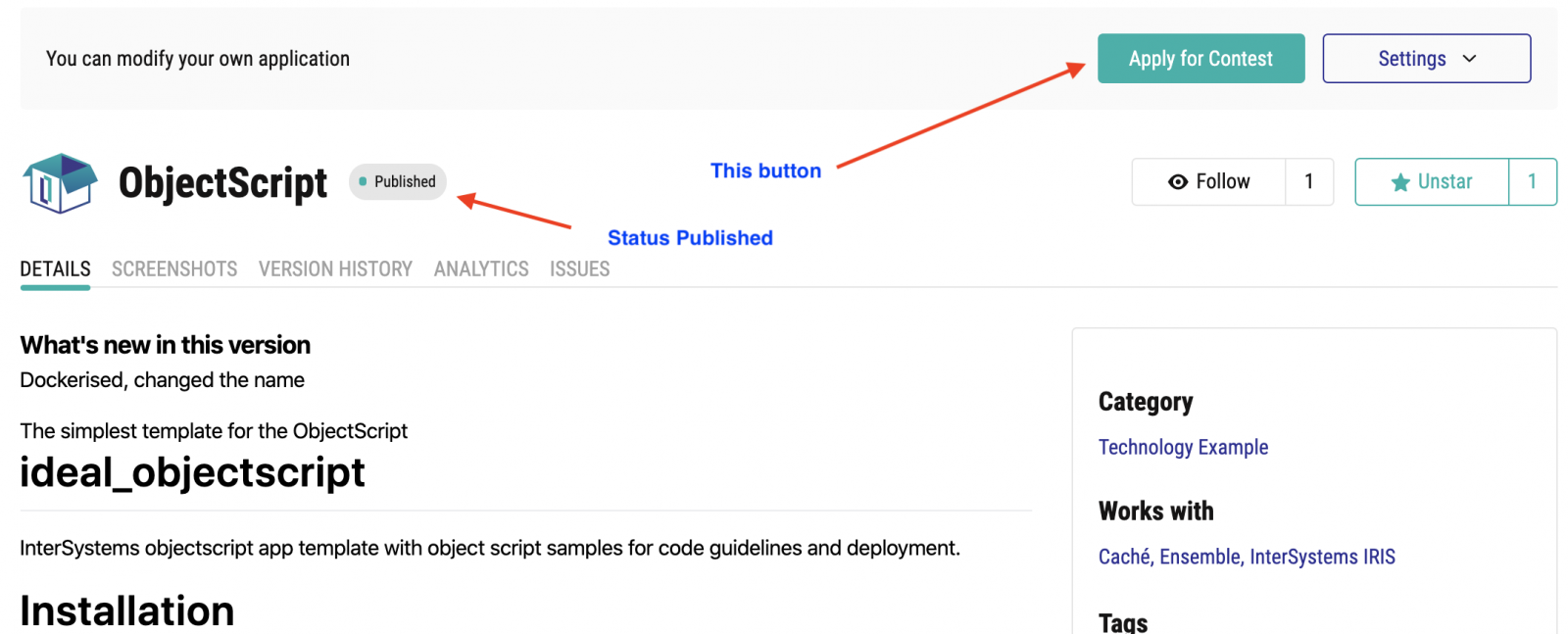Click the InterSystems IRIS link
Image resolution: width=1568 pixels, height=634 pixels.
[x=1322, y=557]
